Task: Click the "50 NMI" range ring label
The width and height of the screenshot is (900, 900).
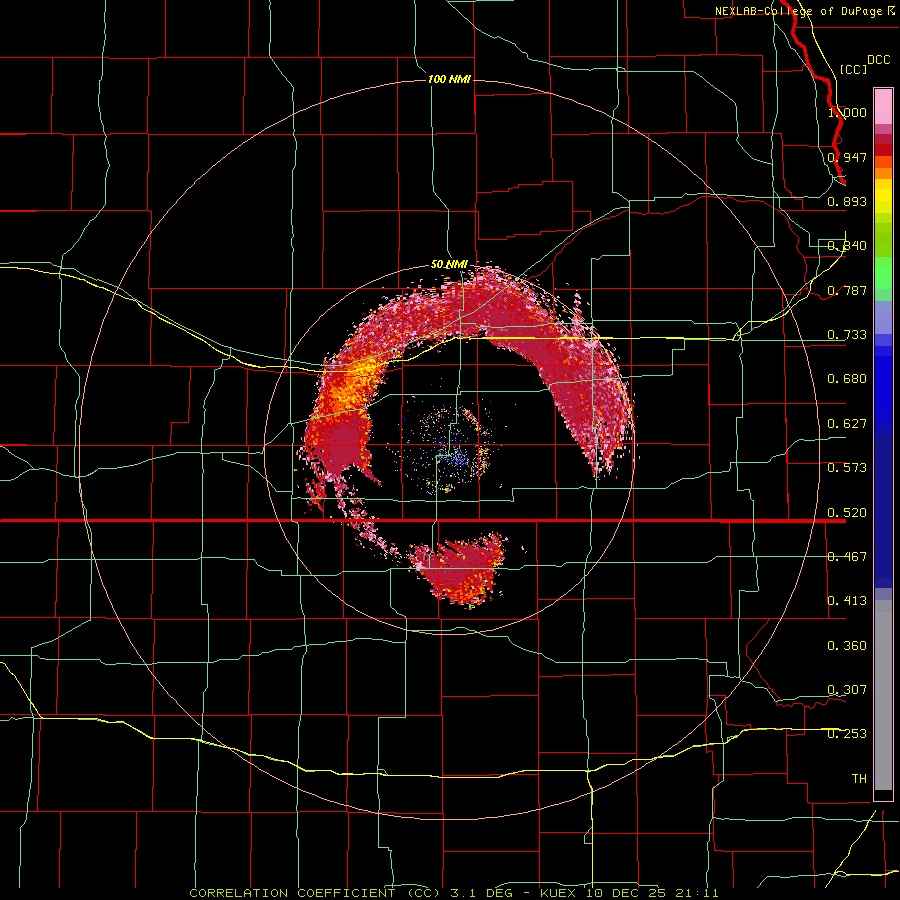Action: point(449,264)
